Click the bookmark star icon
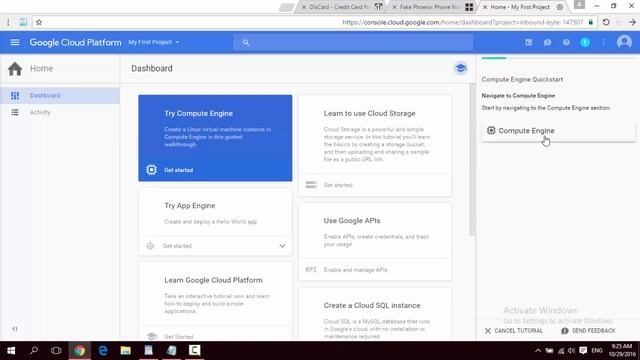 click(x=39, y=22)
